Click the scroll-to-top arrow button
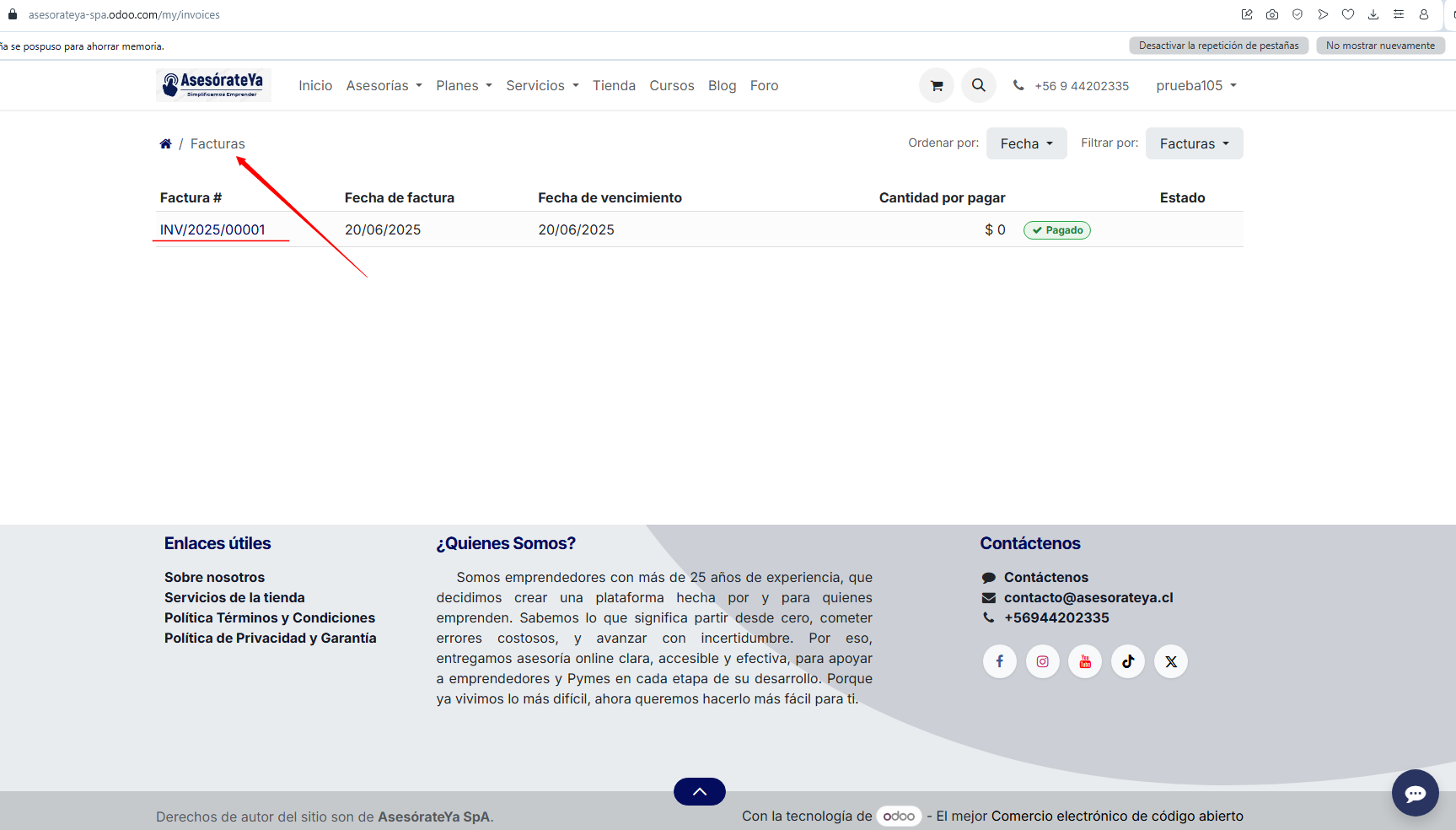This screenshot has height=830, width=1456. coord(699,791)
